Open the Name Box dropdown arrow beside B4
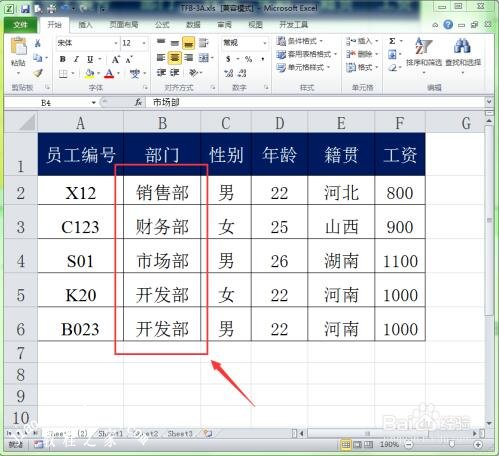 (x=94, y=102)
